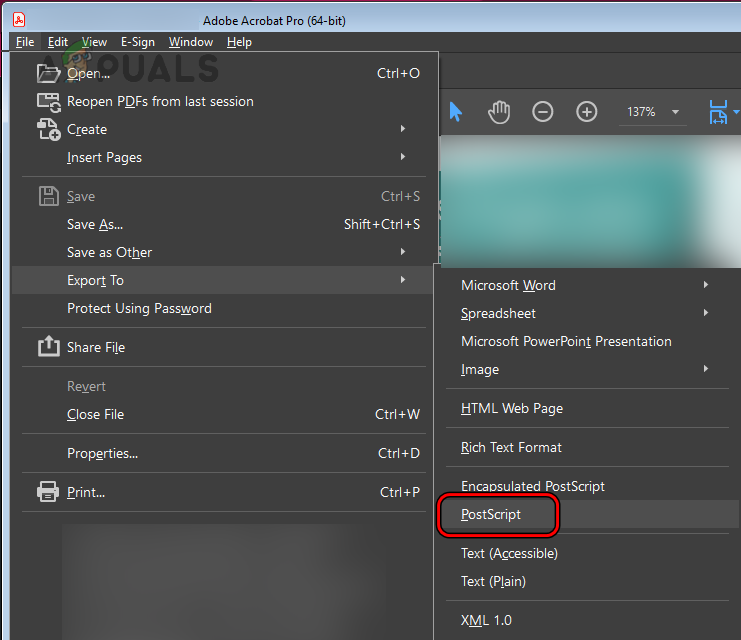This screenshot has height=640, width=741.
Task: Zoom out with the minus button
Action: tap(543, 112)
